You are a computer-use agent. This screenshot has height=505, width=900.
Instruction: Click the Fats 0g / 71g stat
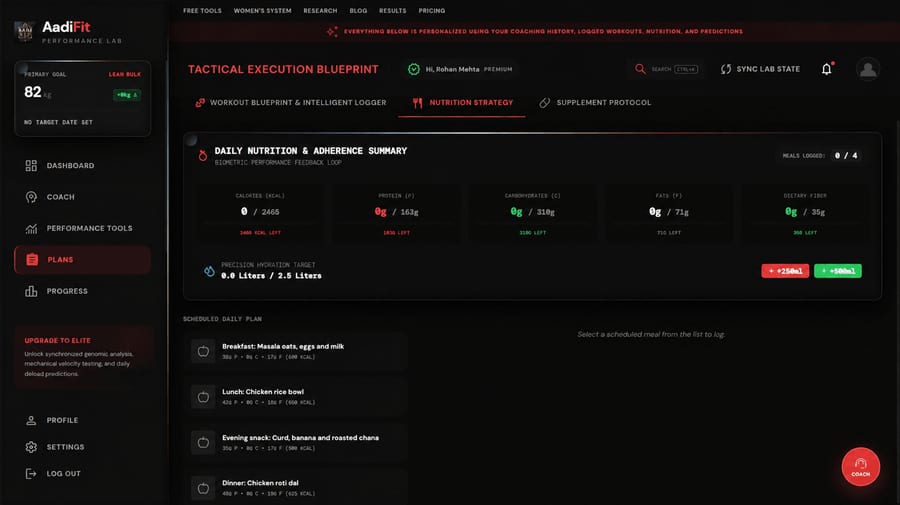click(669, 213)
